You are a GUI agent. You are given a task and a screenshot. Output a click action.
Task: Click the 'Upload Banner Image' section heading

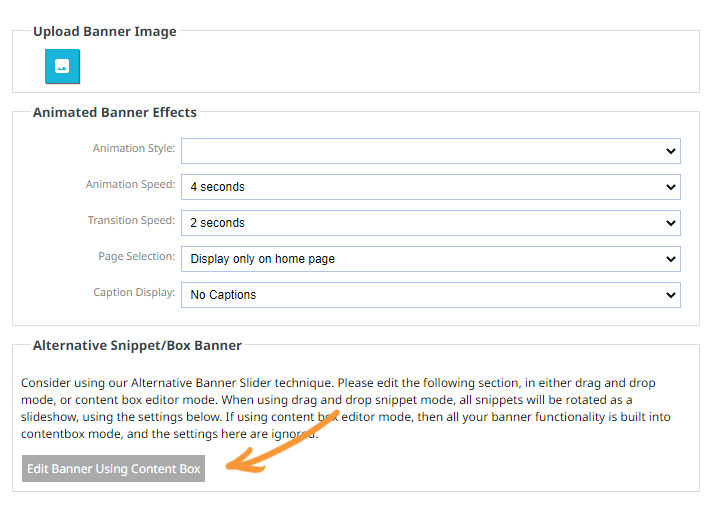click(105, 32)
